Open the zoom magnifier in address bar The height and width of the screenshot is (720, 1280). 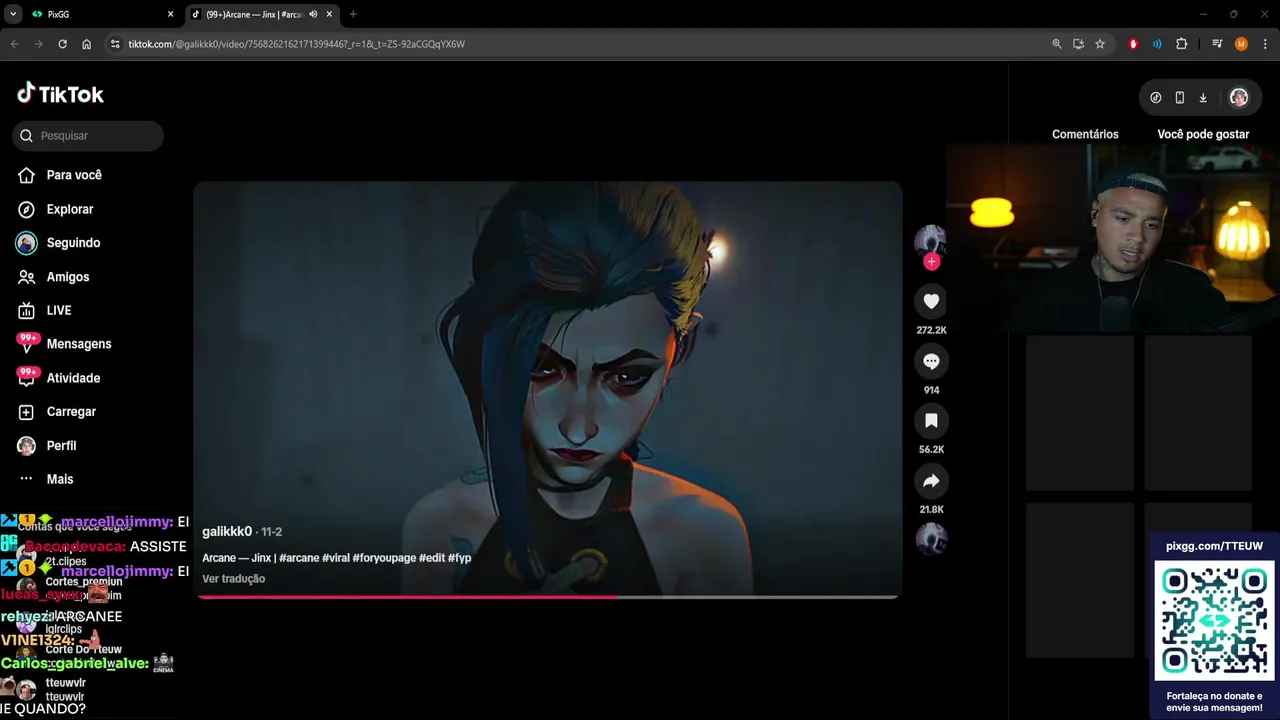coord(1057,44)
